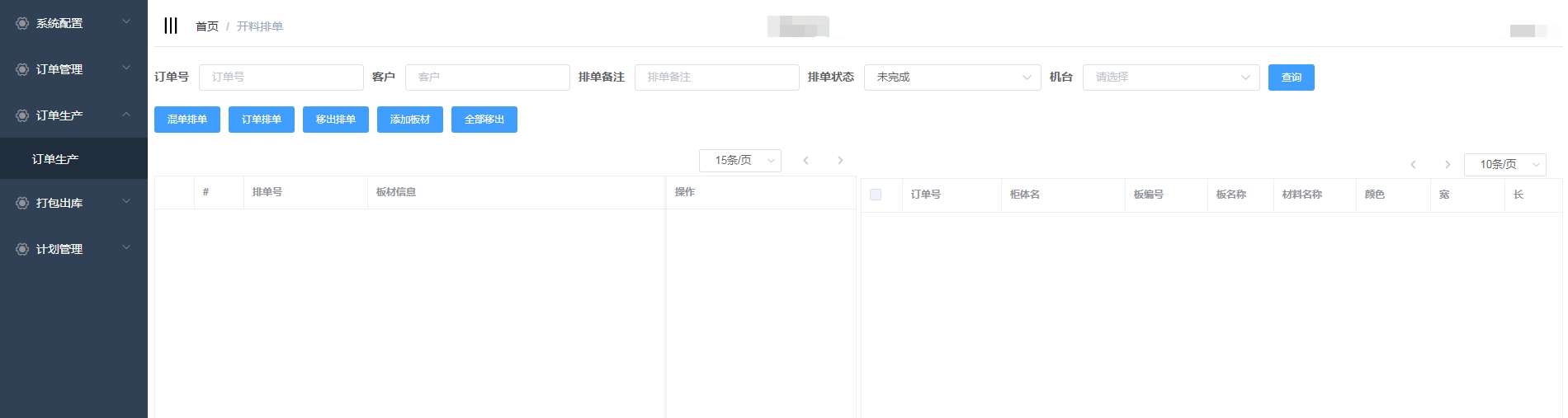This screenshot has height=418, width=1568.
Task: Open the 机台 dropdown selector
Action: [1170, 77]
